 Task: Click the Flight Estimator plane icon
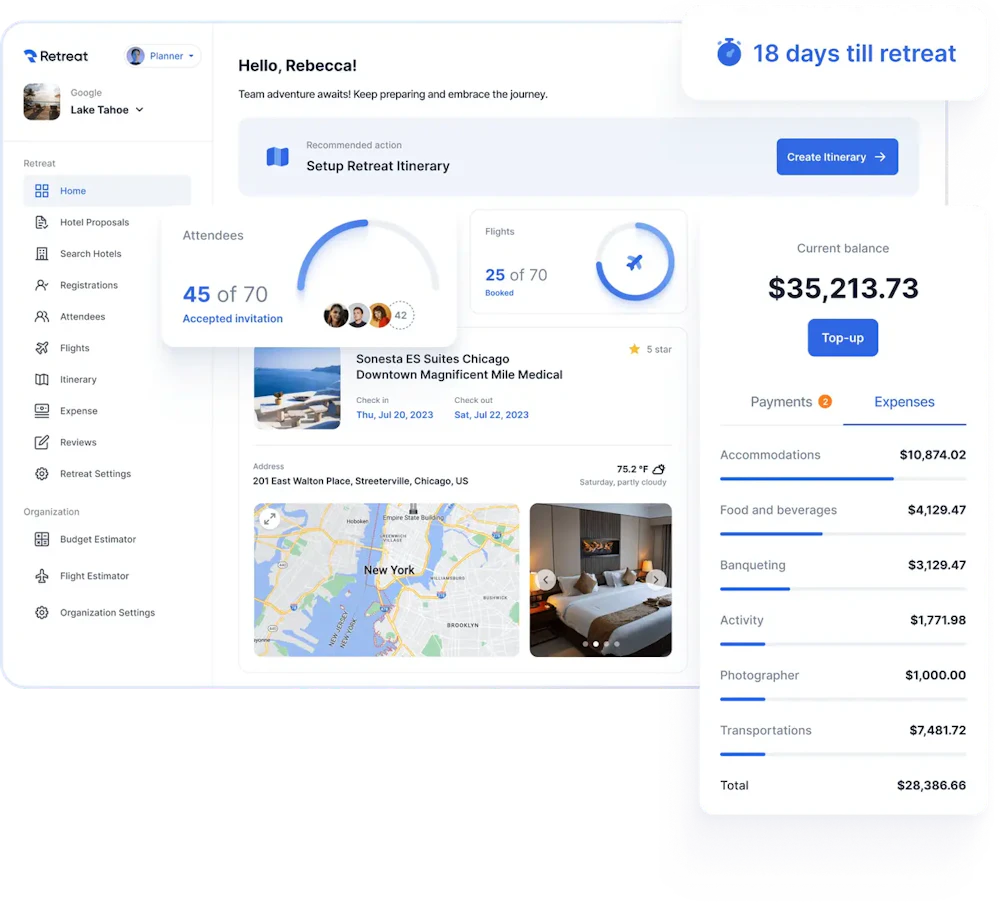41,575
